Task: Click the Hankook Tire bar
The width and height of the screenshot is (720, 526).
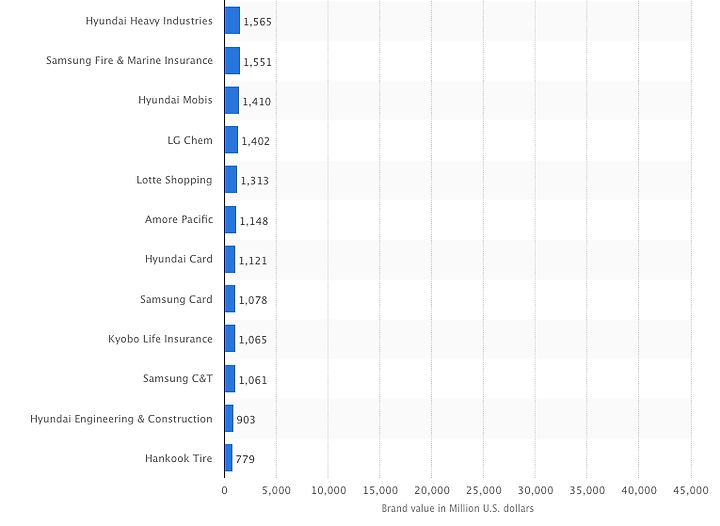Action: point(229,458)
